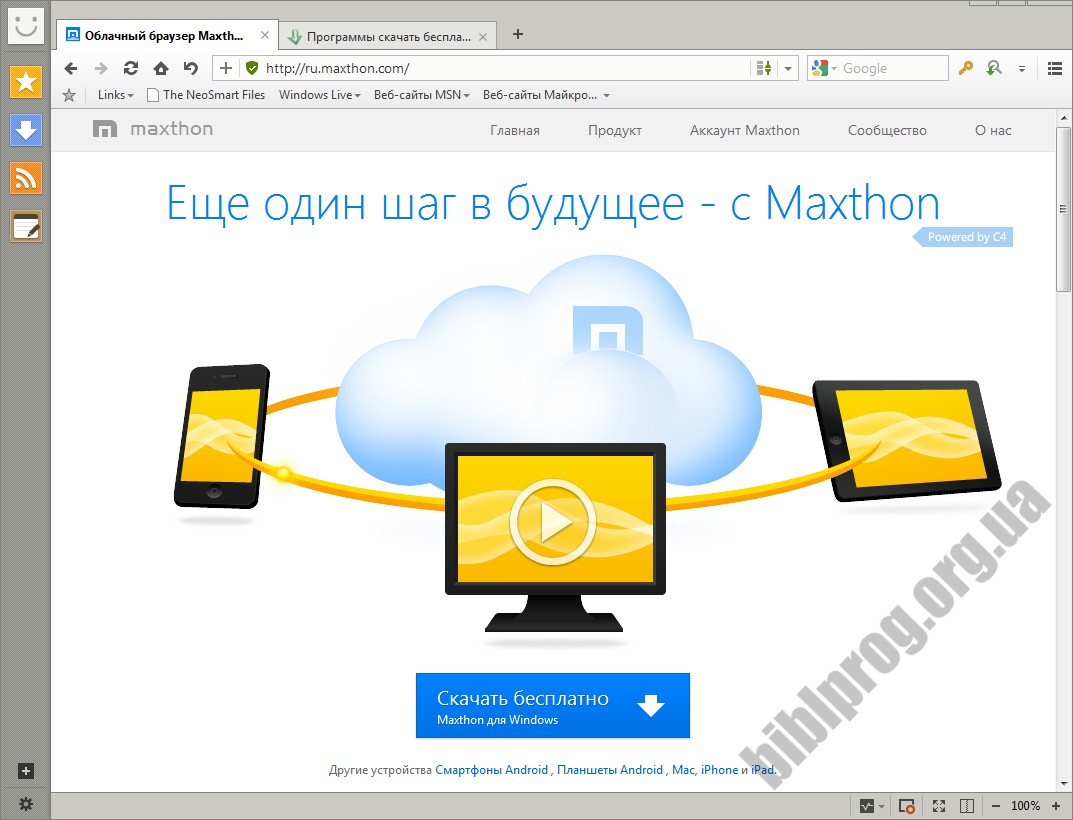Zoom out with the minus button
Viewport: 1073px width, 820px height.
click(x=996, y=806)
